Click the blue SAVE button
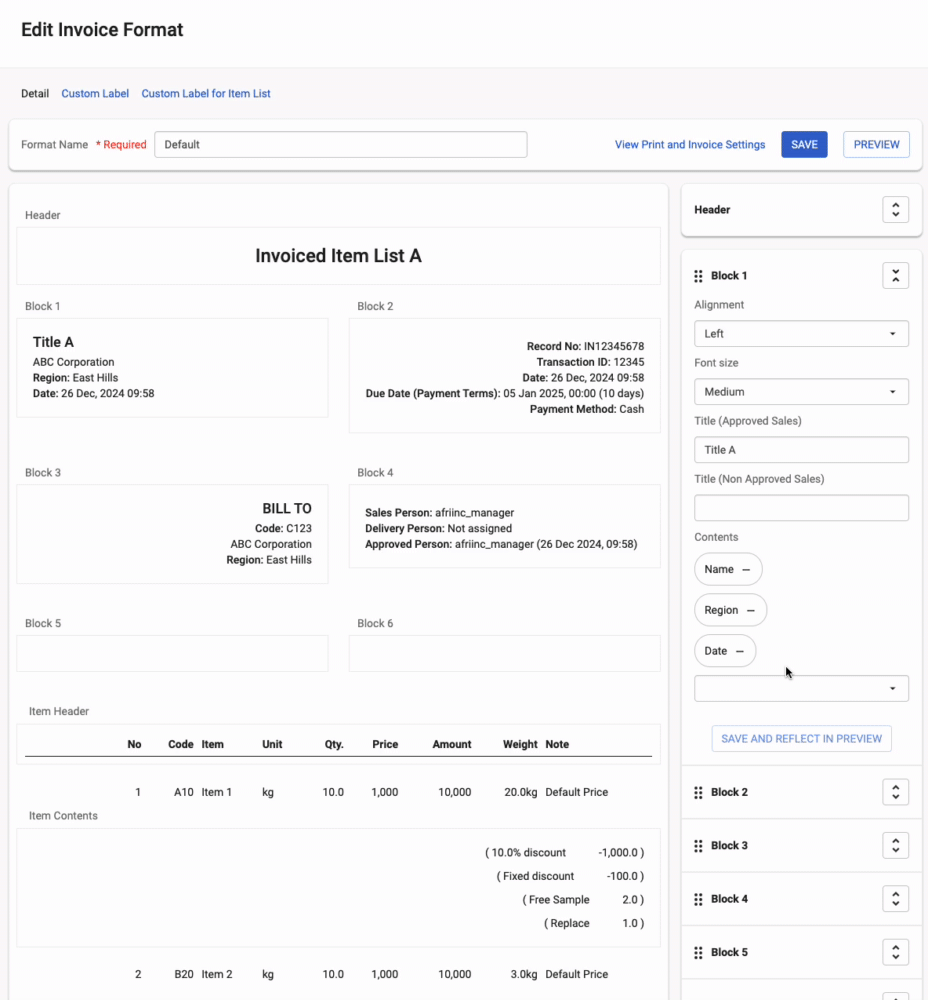 pos(804,145)
